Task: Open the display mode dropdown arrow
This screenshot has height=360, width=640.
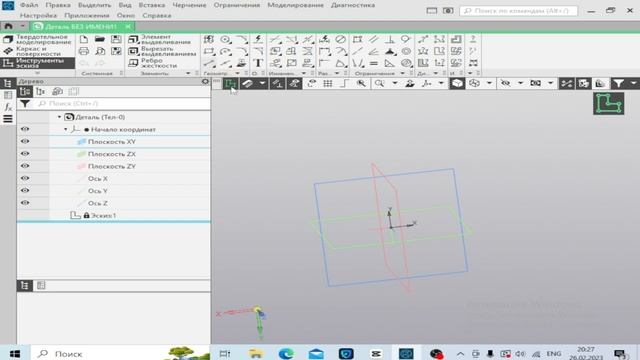Action: [x=489, y=84]
